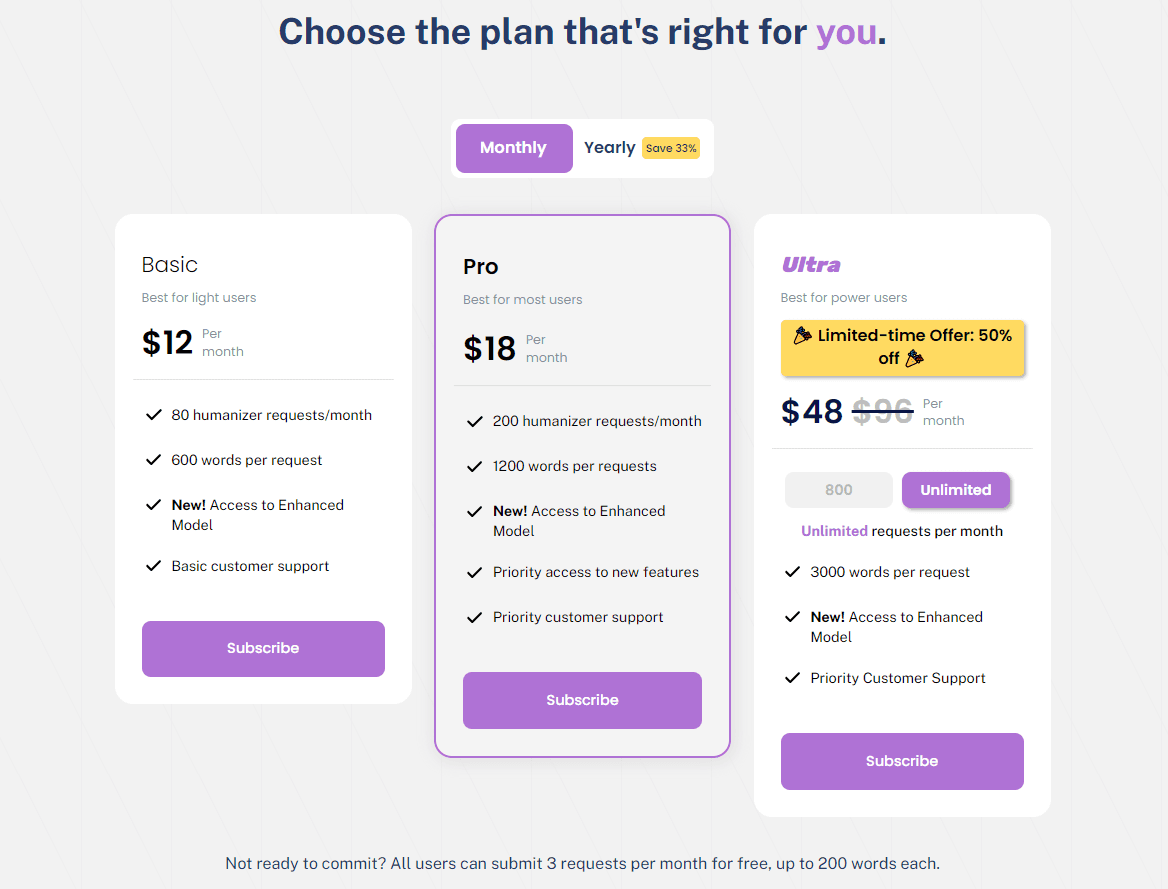Screen dimensions: 1168x889
Task: Click the Save 33% badge
Action: pyautogui.click(x=671, y=148)
